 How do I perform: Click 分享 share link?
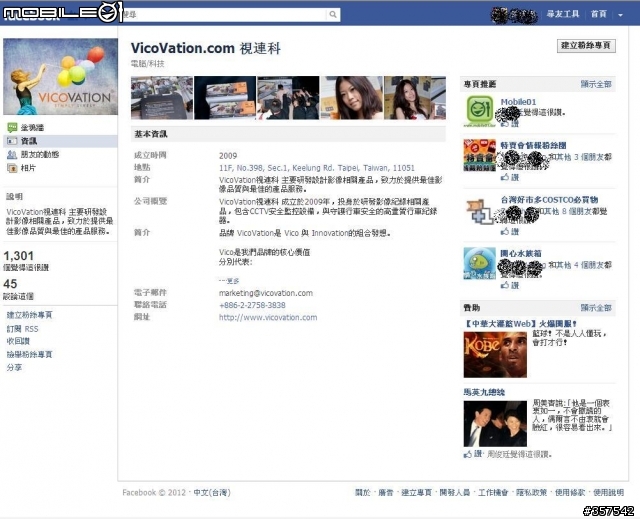[x=14, y=368]
